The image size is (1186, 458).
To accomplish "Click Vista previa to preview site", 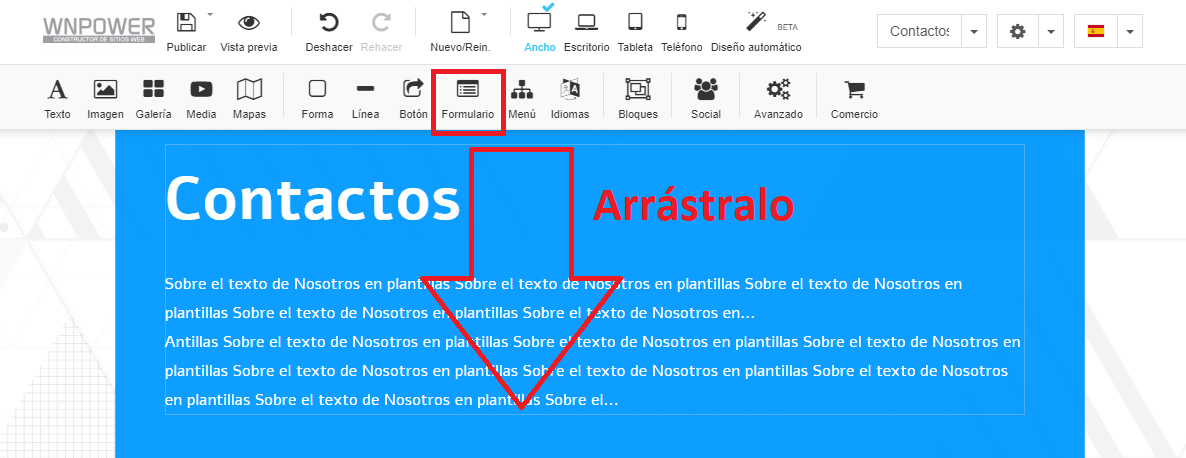I will pyautogui.click(x=249, y=31).
